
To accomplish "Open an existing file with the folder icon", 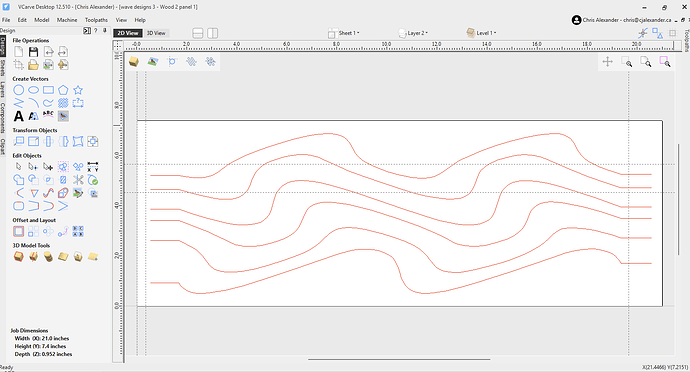I will (33, 65).
